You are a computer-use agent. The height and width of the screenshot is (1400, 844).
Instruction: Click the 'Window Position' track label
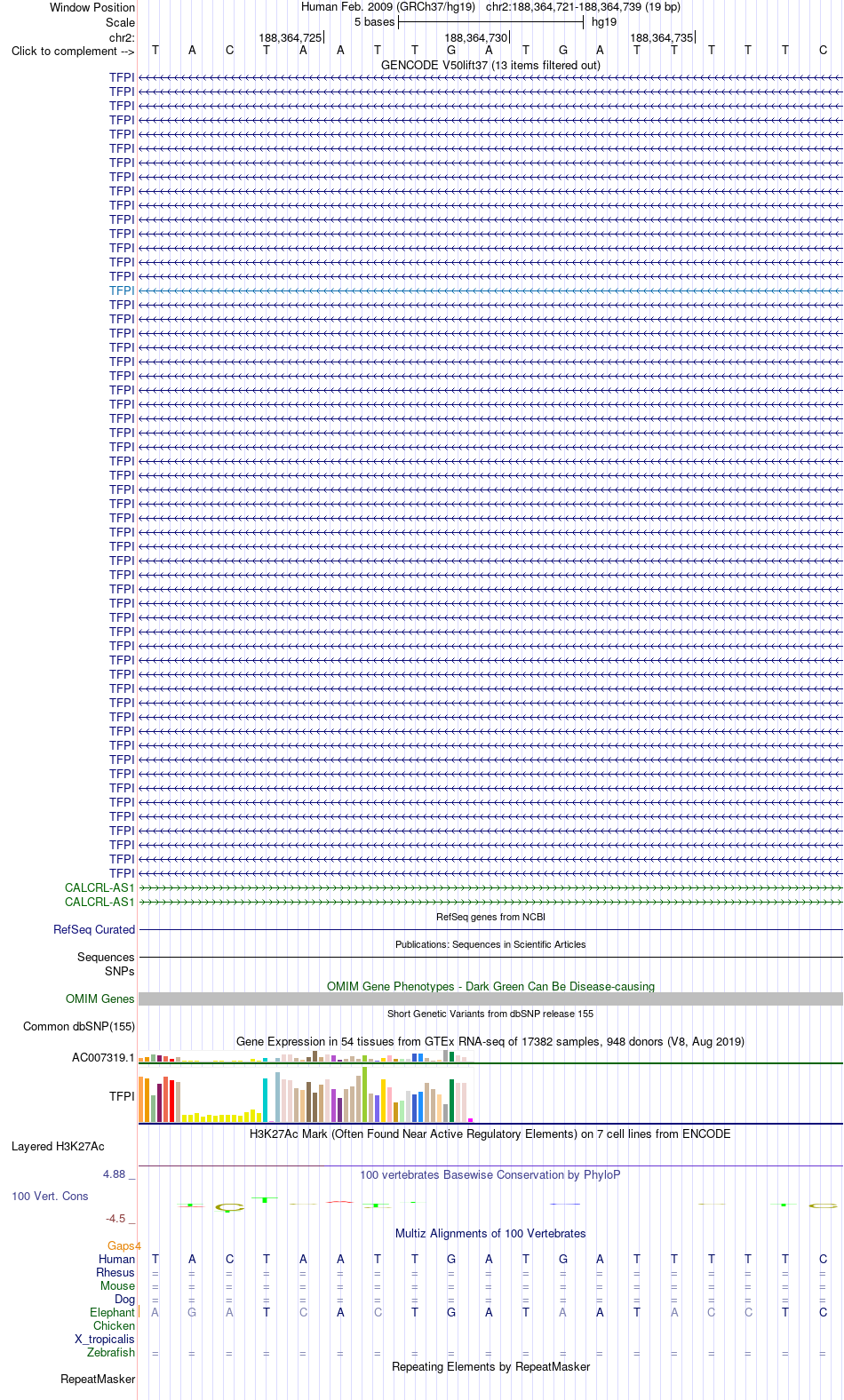[x=92, y=7]
